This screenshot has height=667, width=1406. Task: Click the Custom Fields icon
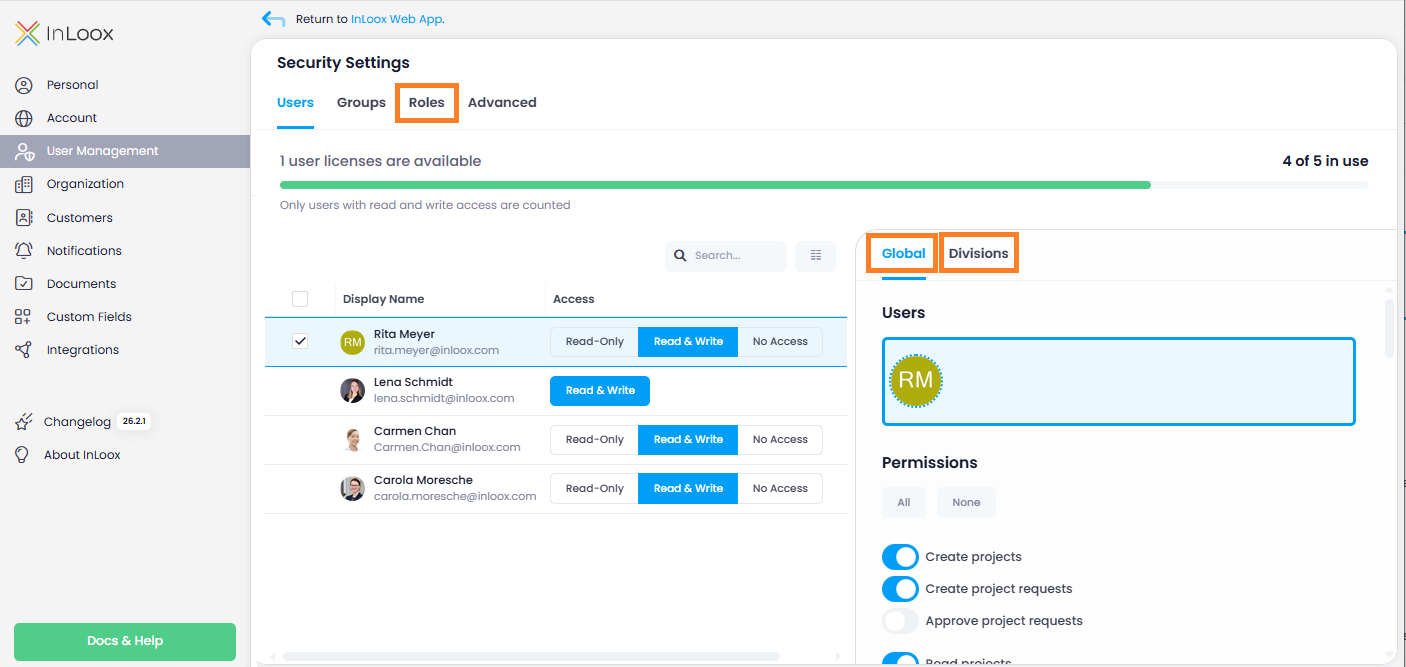[24, 317]
